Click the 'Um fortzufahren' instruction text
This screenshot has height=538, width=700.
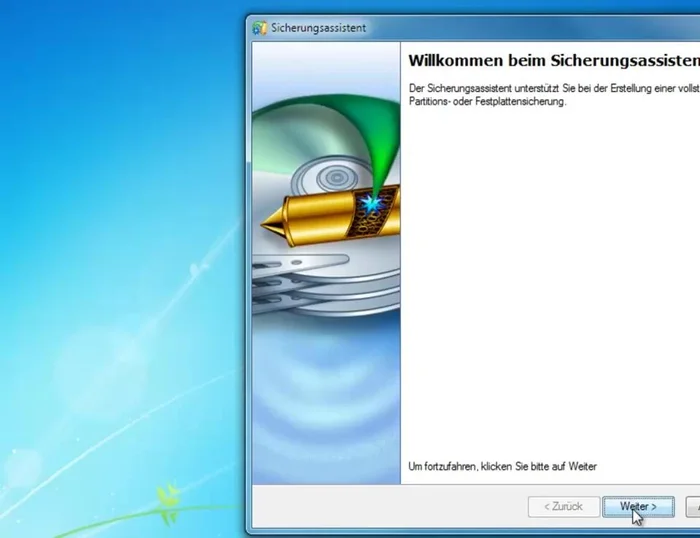click(503, 467)
